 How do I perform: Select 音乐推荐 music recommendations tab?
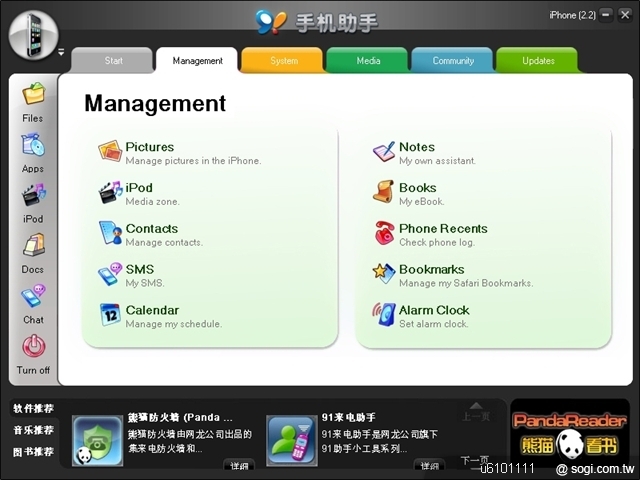point(33,430)
